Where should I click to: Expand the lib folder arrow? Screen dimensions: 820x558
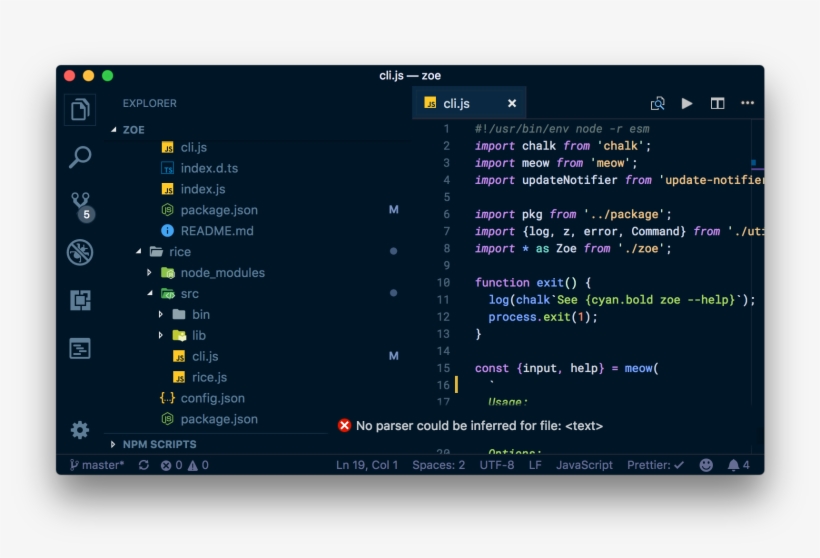pyautogui.click(x=161, y=335)
